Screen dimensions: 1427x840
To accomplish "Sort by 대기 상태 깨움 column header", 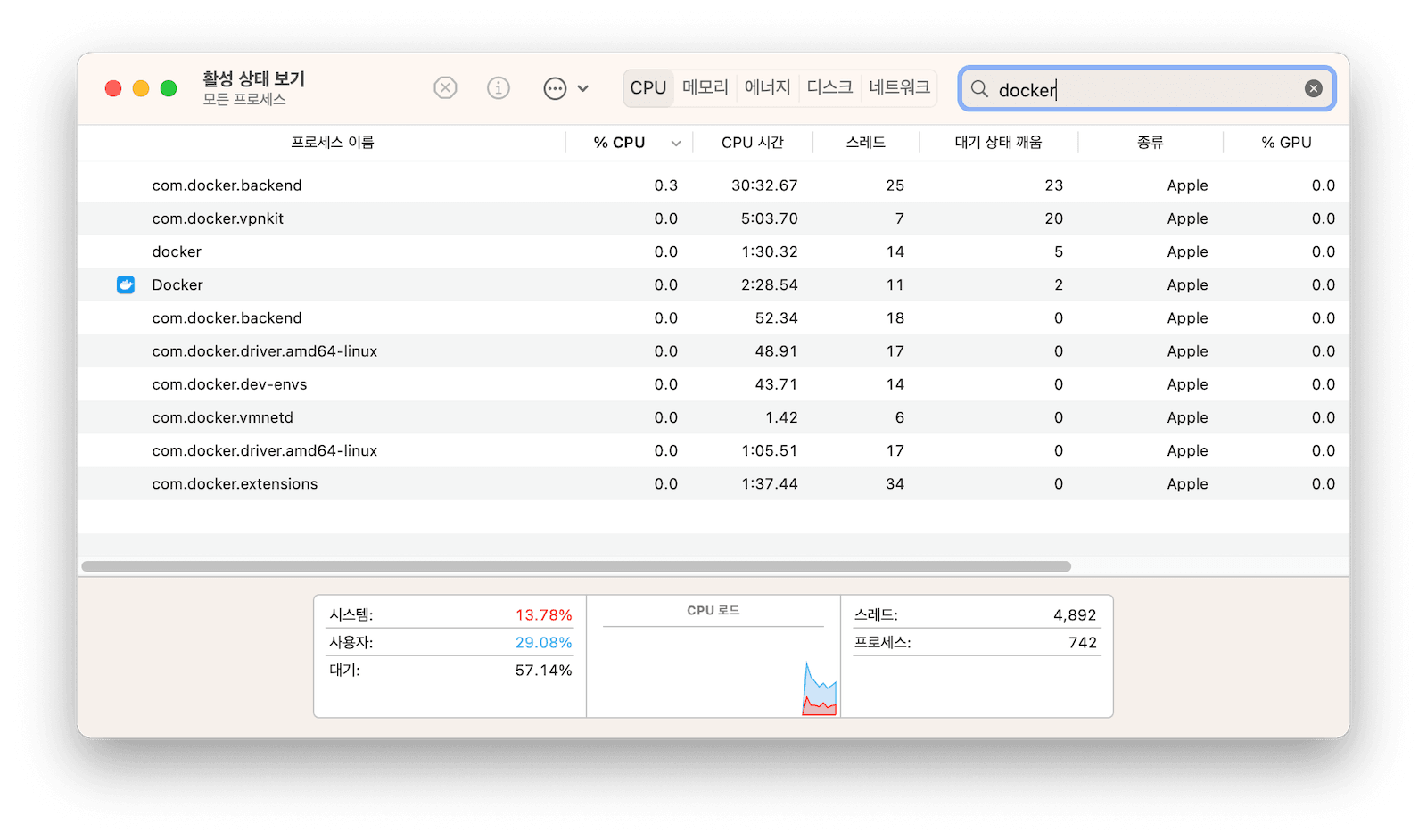I will 998,143.
